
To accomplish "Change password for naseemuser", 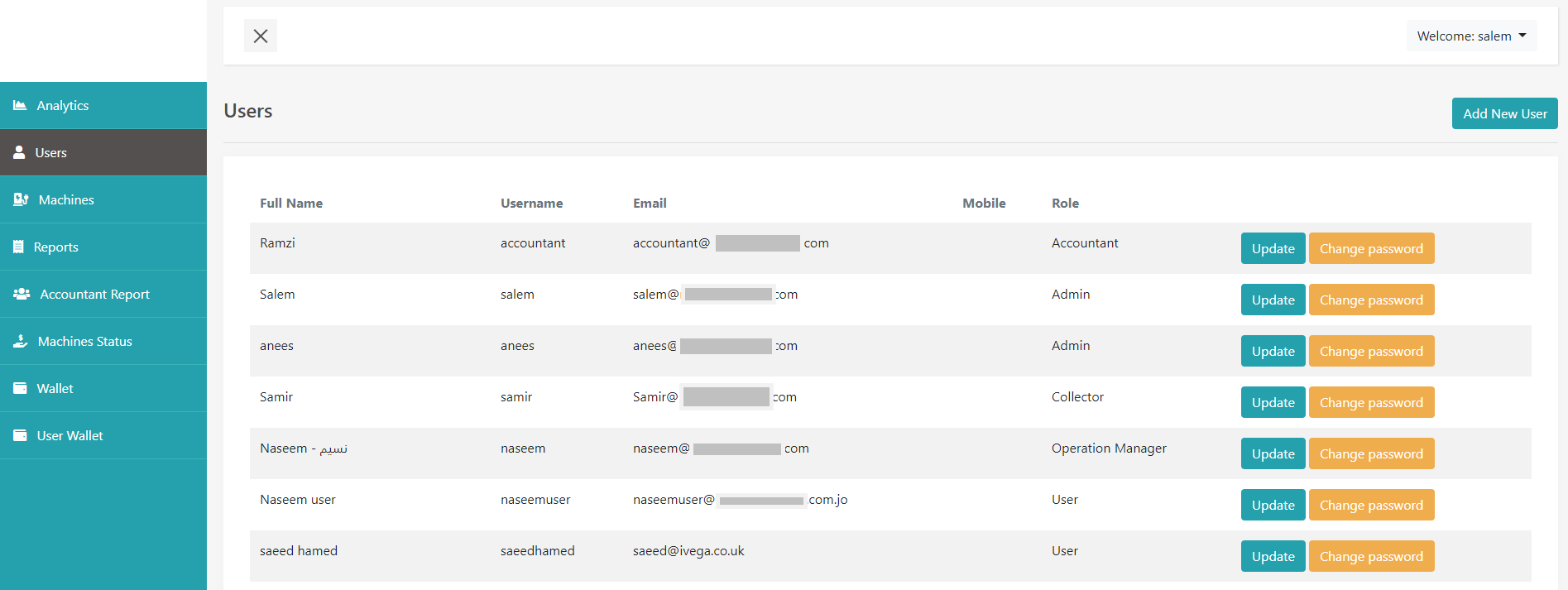I will coord(1371,505).
